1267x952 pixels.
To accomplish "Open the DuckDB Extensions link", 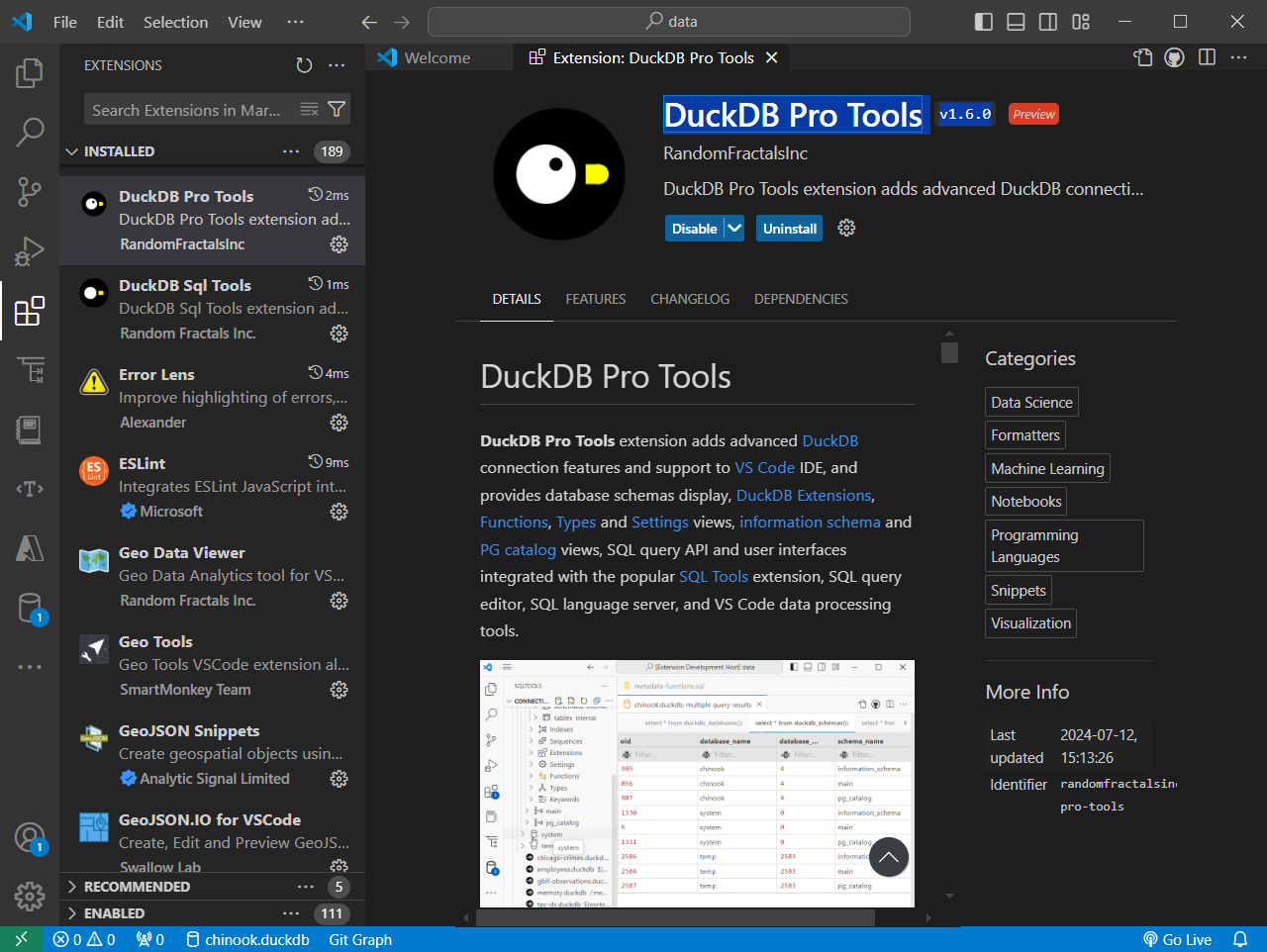I will pyautogui.click(x=804, y=495).
